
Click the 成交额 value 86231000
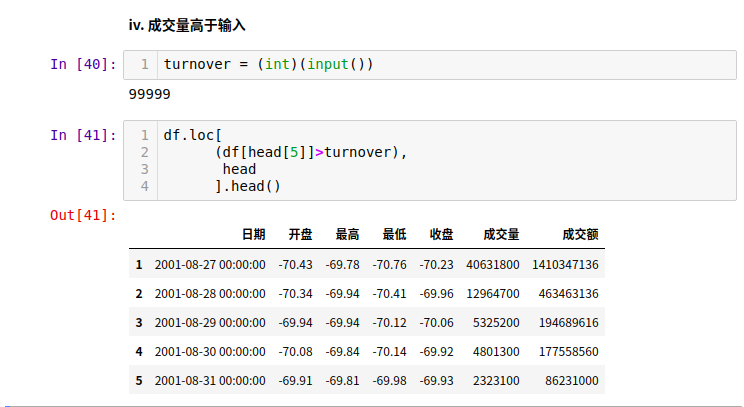pyautogui.click(x=572, y=380)
